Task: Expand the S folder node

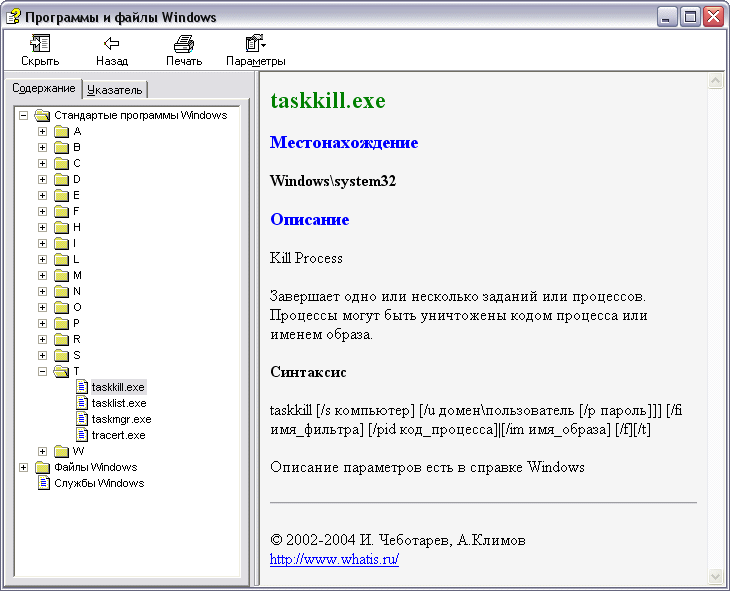Action: click(x=42, y=355)
